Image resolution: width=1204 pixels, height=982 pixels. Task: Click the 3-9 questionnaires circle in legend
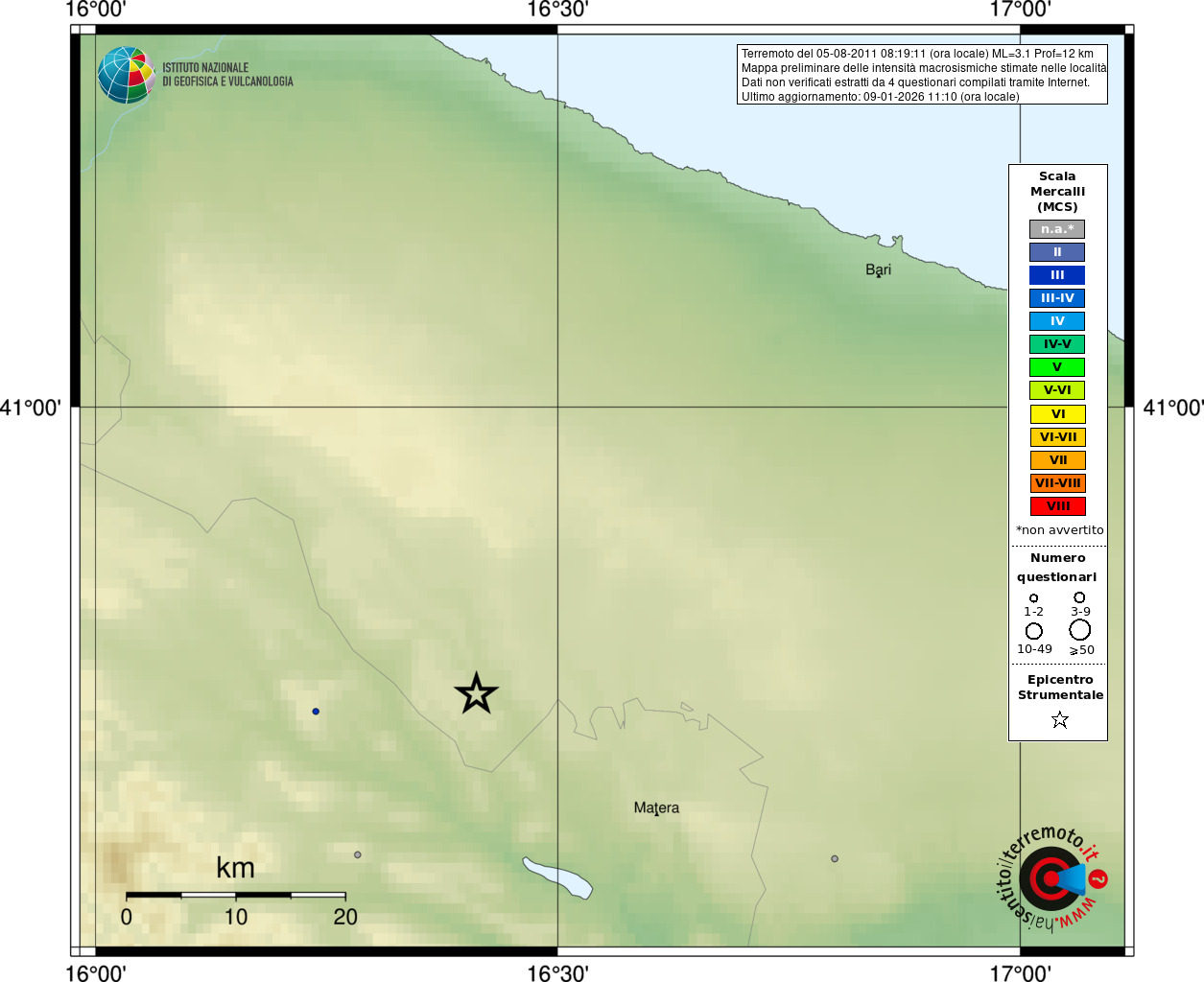coord(1079,597)
